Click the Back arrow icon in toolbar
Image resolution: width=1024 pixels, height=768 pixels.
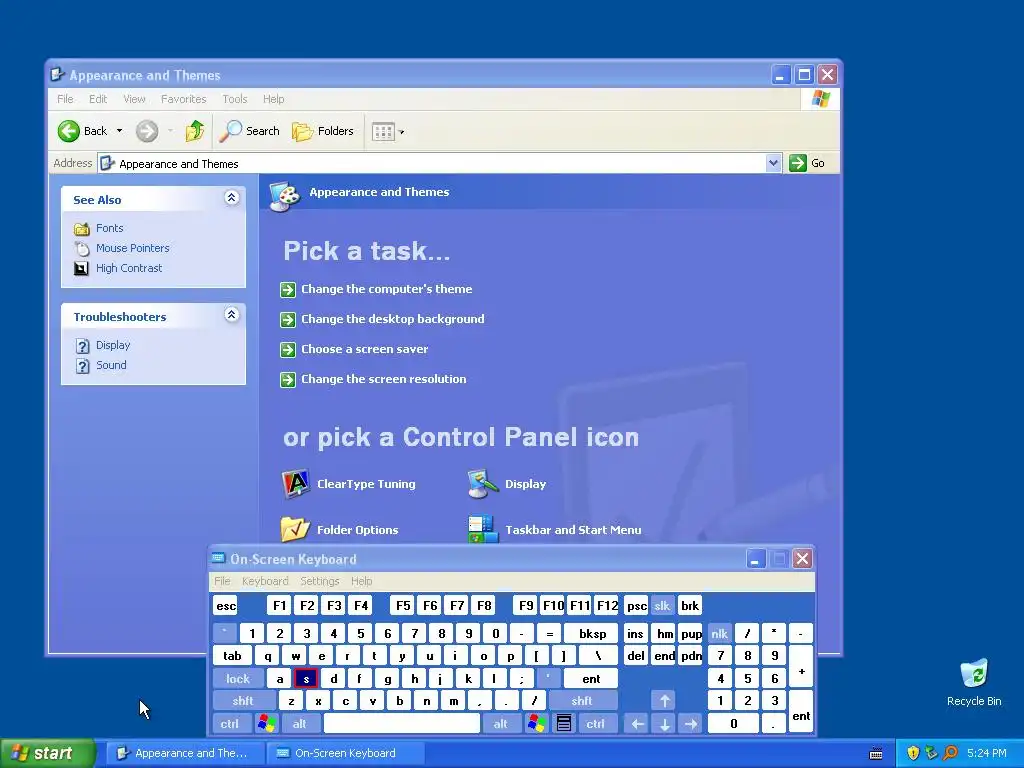click(69, 131)
